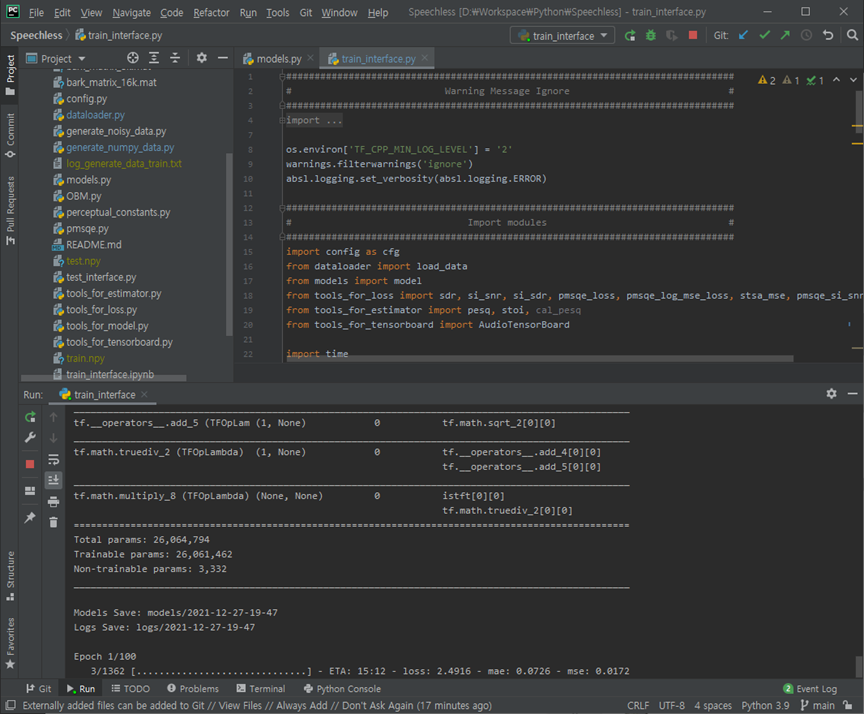Screen dimensions: 864x714
Task: Go to previous highlighted error arrow
Action: (x=836, y=80)
